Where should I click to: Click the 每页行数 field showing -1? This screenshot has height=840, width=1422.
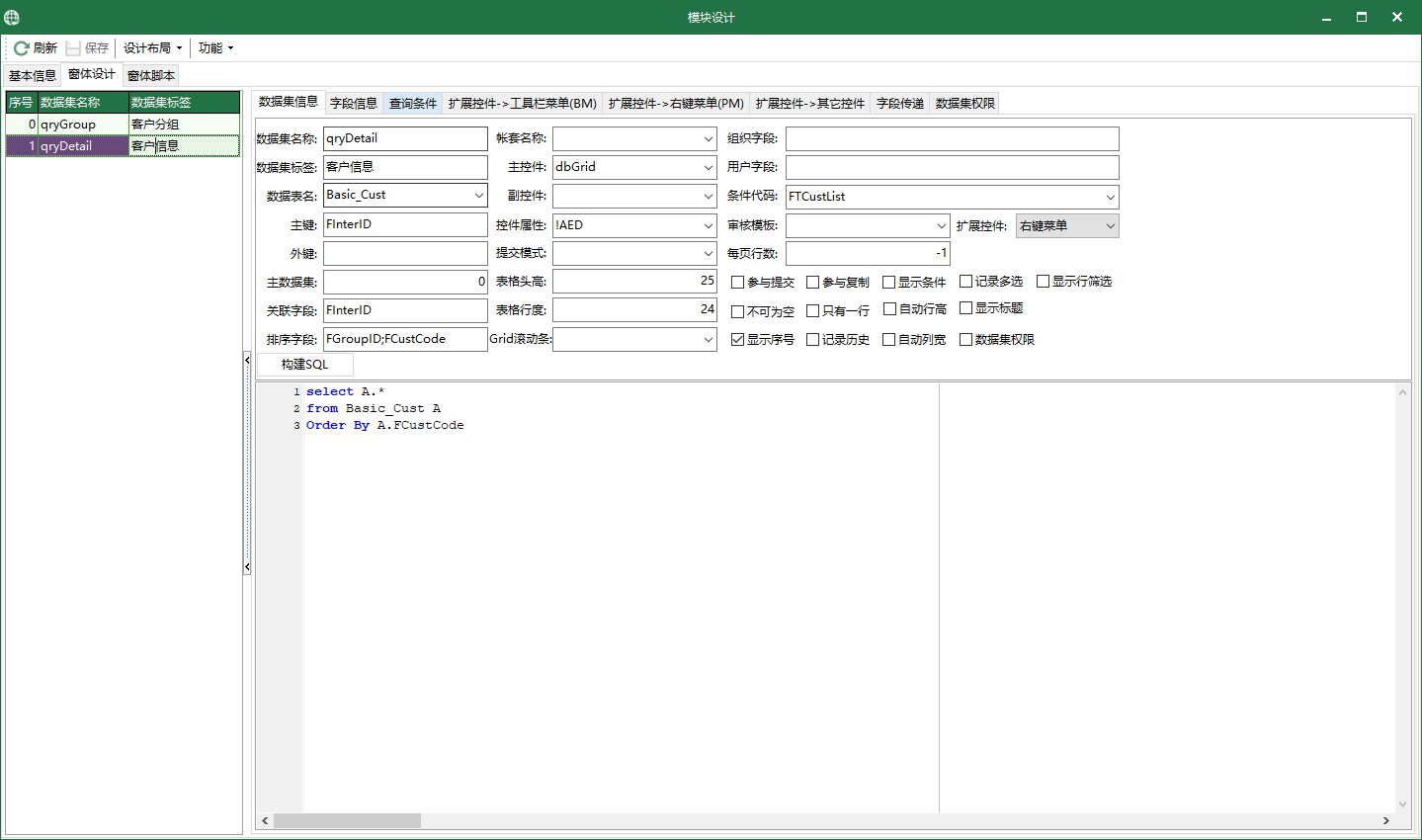click(x=868, y=253)
